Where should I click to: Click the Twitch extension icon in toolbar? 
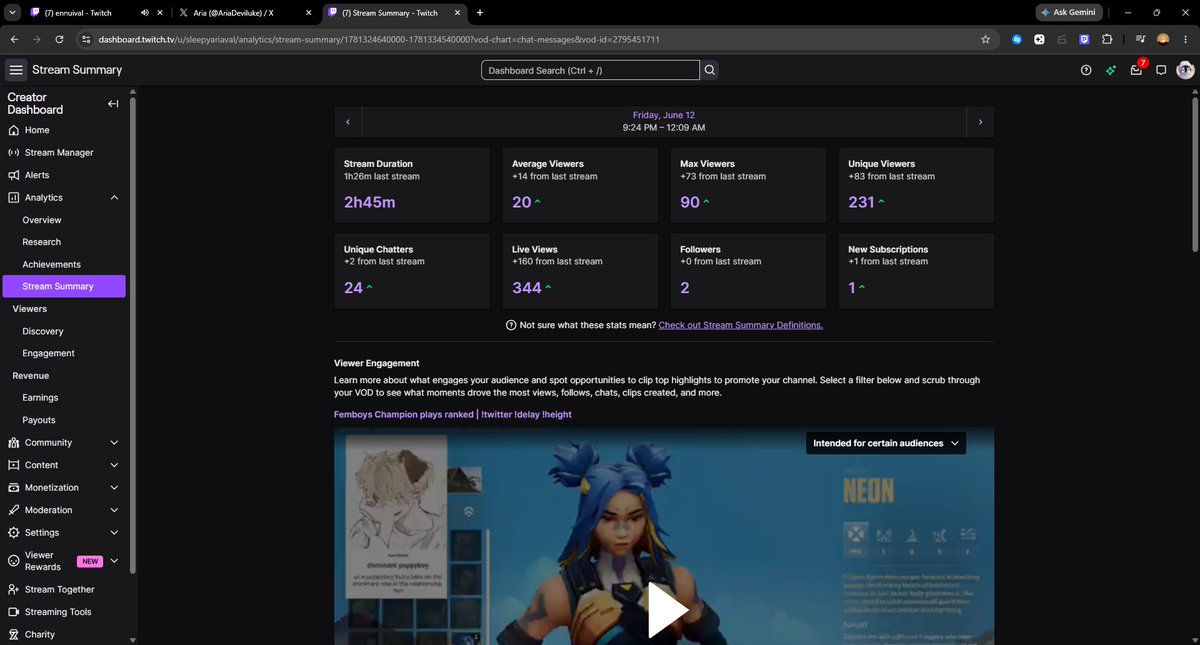1085,39
